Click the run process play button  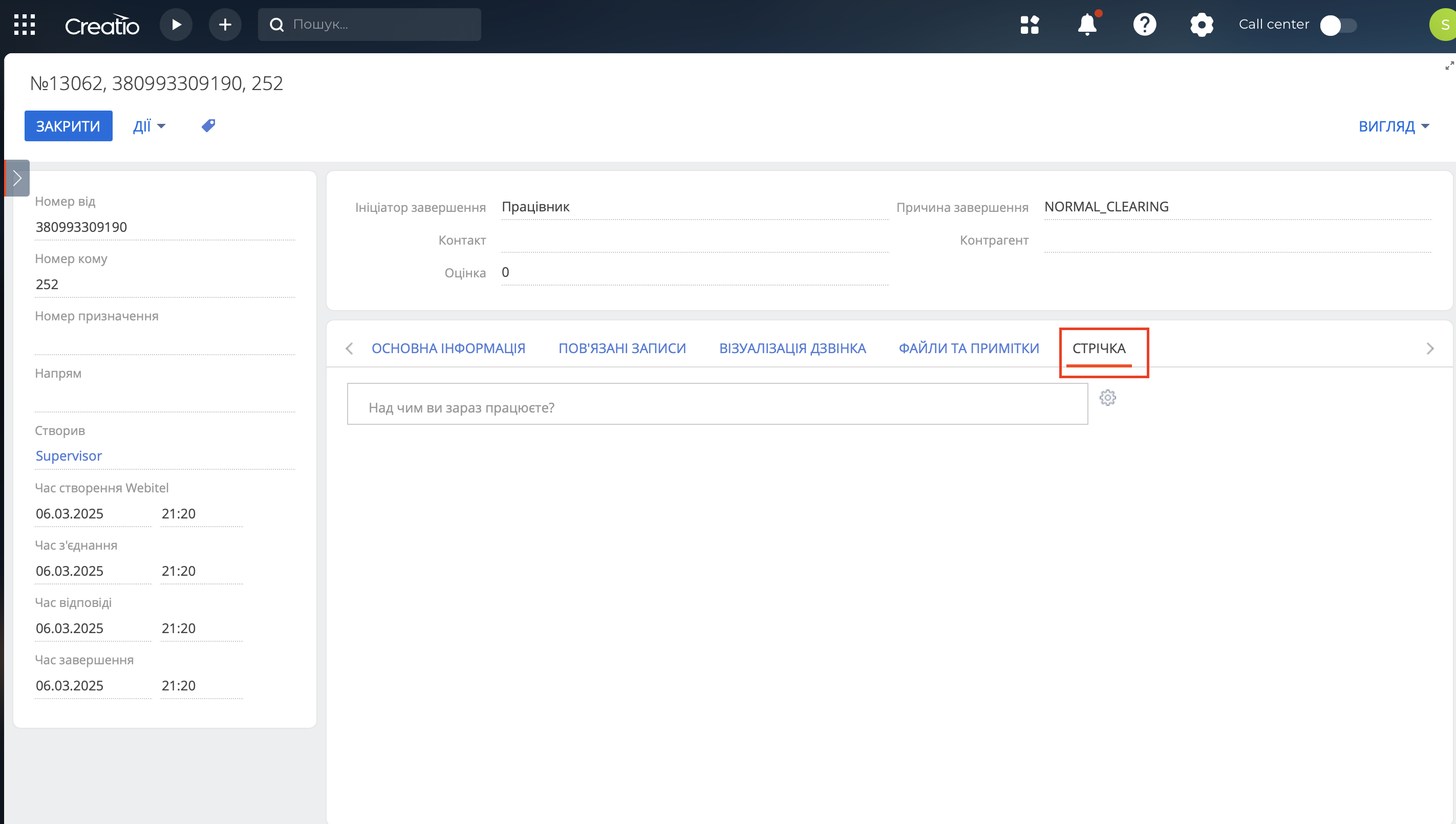176,25
